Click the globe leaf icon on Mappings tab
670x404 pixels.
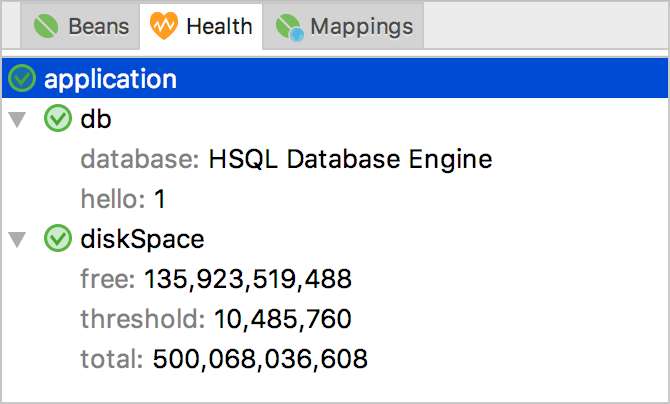pos(289,26)
